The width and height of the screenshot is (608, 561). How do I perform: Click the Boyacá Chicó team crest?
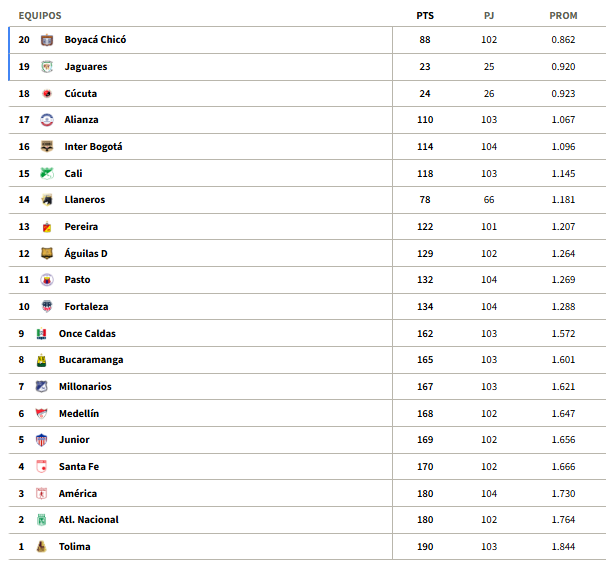pyautogui.click(x=47, y=40)
